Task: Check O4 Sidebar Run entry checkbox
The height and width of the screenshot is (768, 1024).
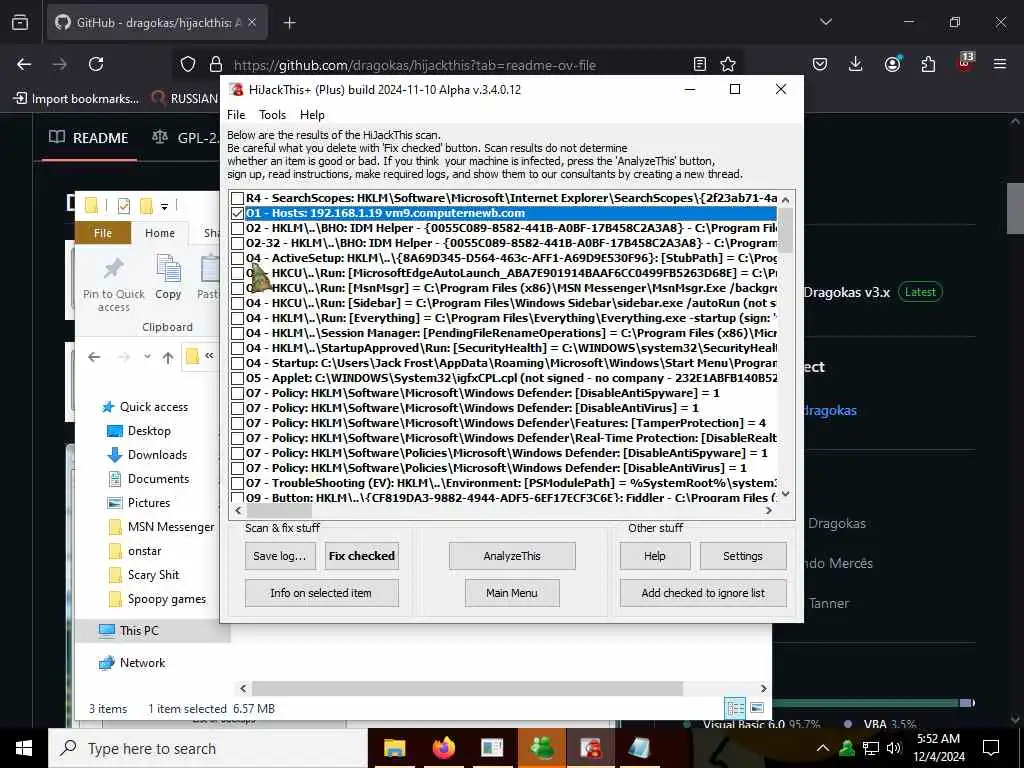Action: (237, 303)
